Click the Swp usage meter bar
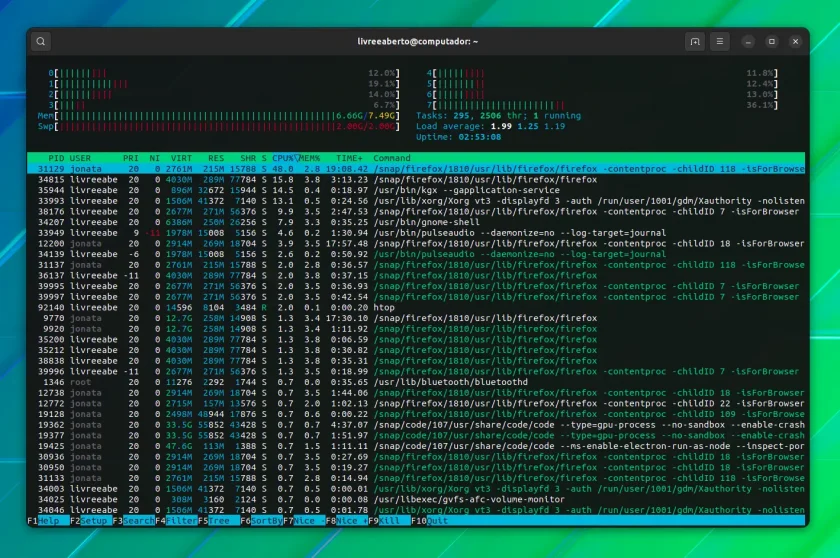840x558 pixels. 219,126
